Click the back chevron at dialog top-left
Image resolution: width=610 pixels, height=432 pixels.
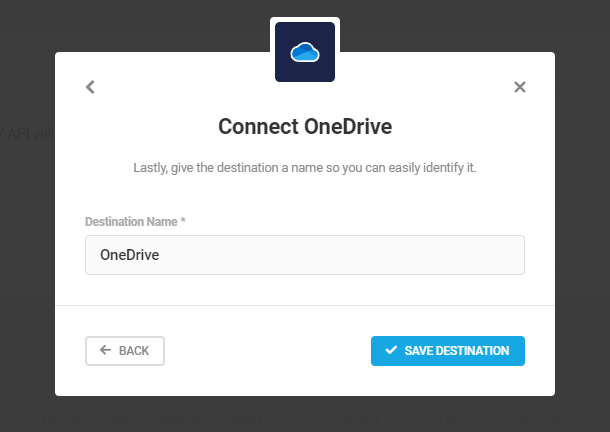[x=90, y=87]
